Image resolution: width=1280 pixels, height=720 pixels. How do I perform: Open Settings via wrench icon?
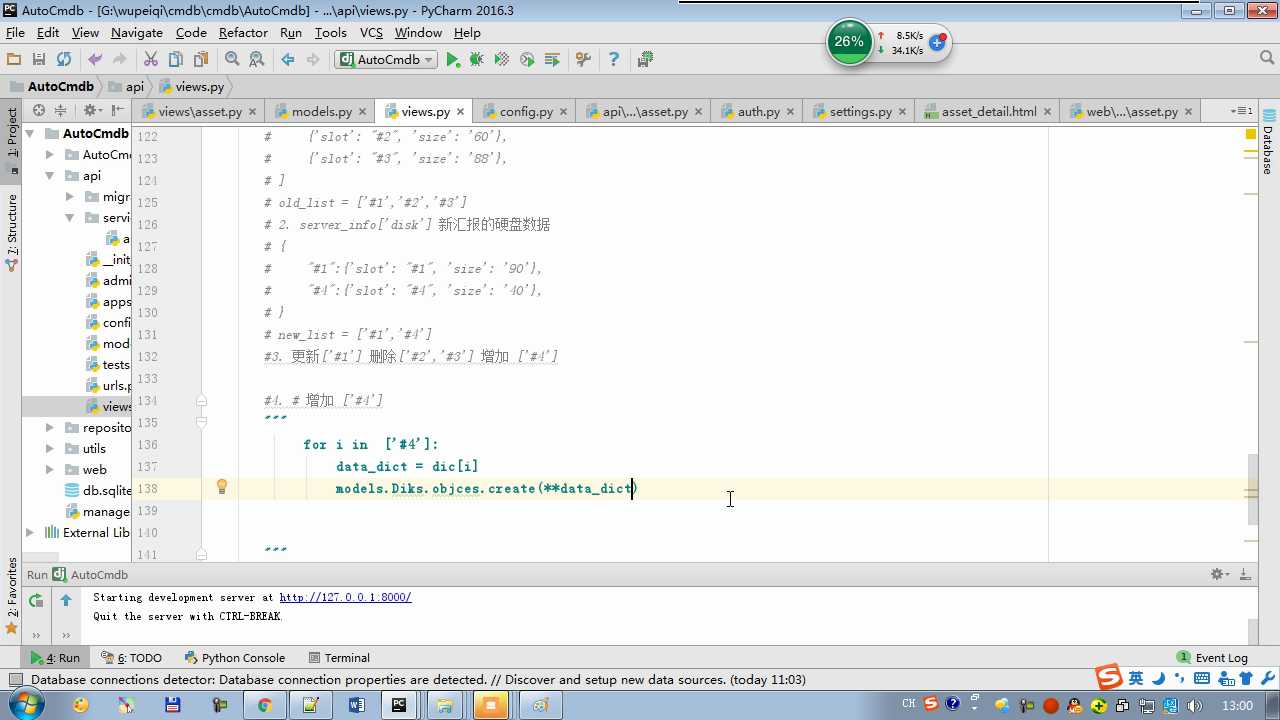[583, 60]
